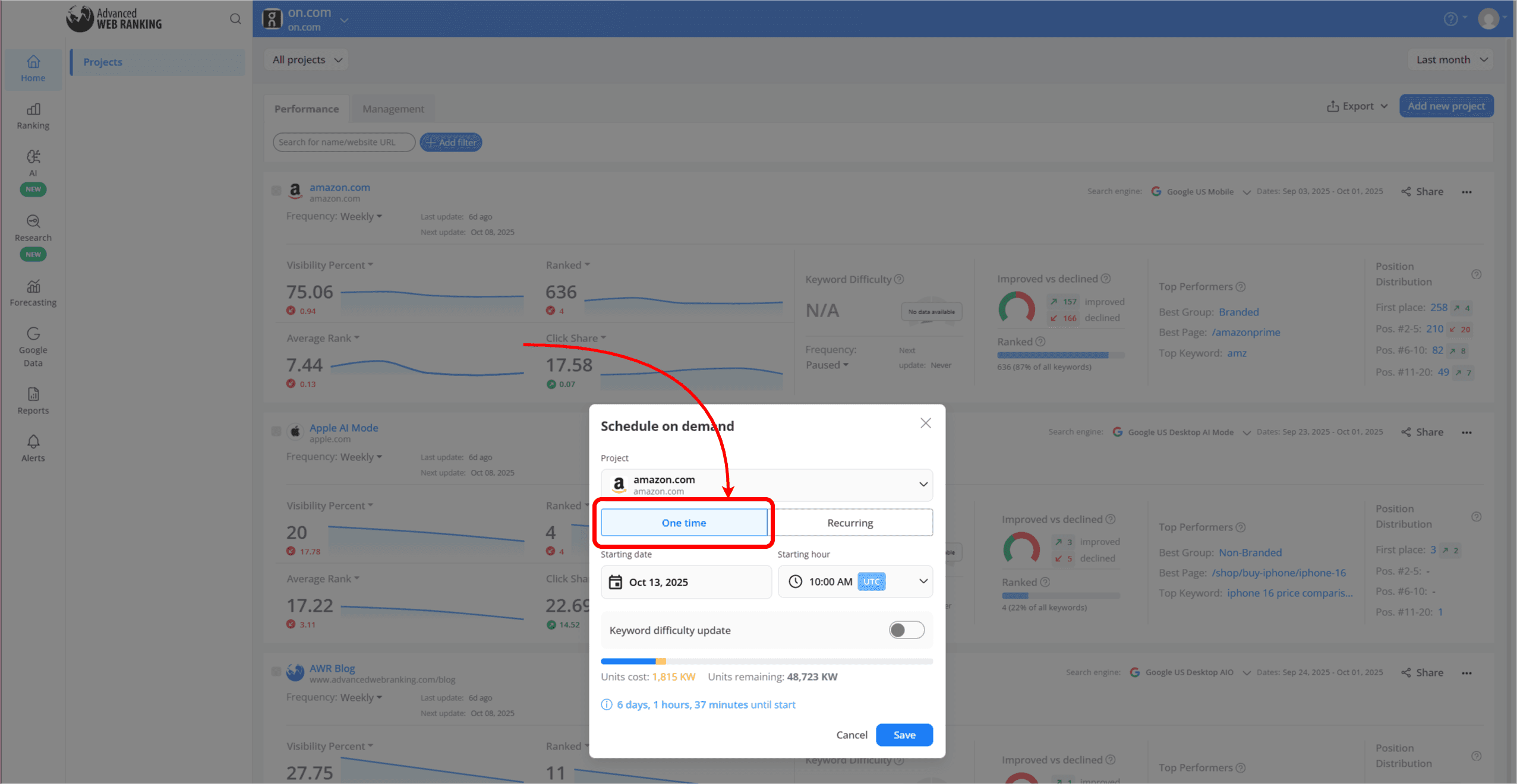The height and width of the screenshot is (784, 1517).
Task: Toggle the Keyword difficulty update switch
Action: (907, 630)
